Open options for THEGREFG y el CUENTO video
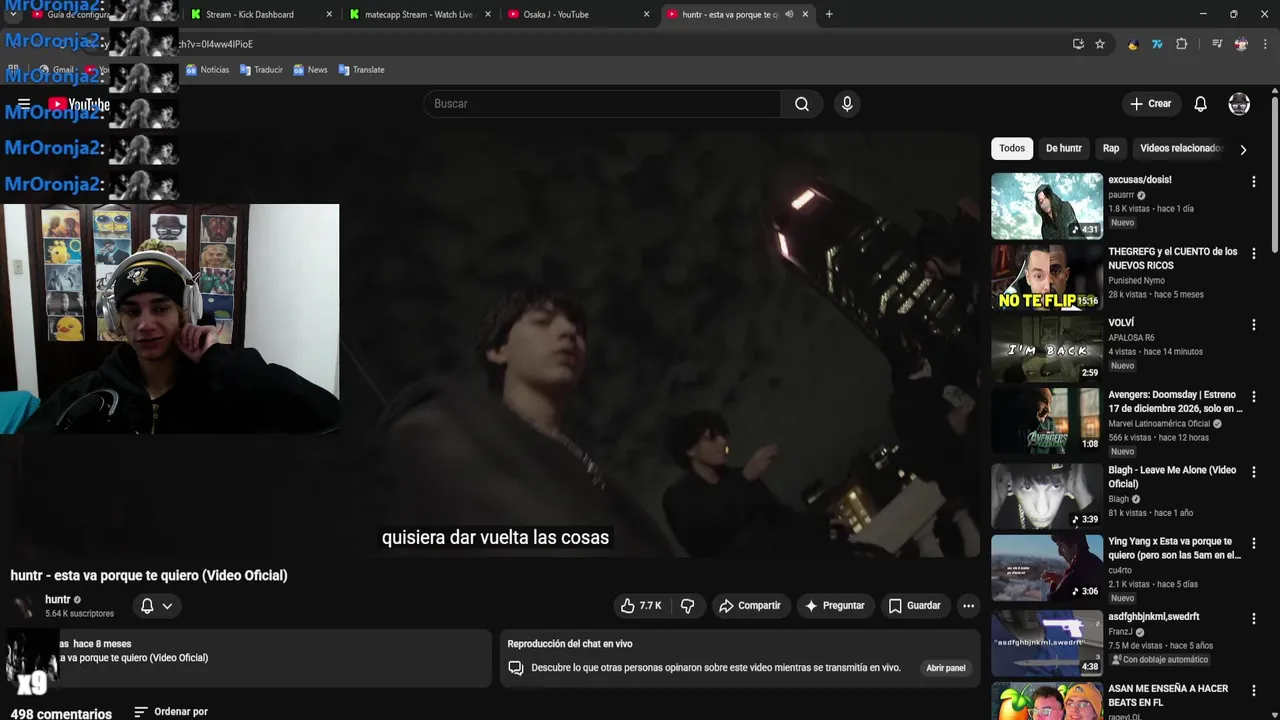The width and height of the screenshot is (1280, 720). pyautogui.click(x=1253, y=254)
